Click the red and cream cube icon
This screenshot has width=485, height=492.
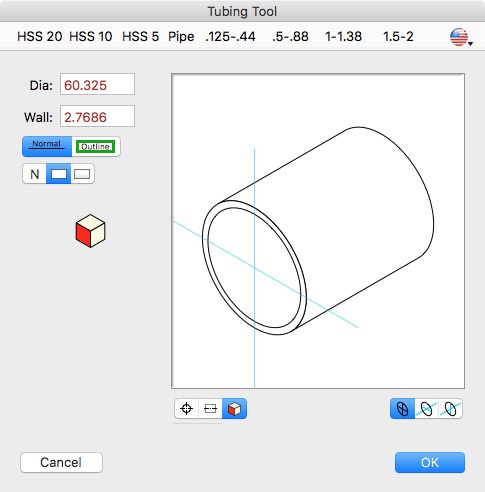coord(90,231)
